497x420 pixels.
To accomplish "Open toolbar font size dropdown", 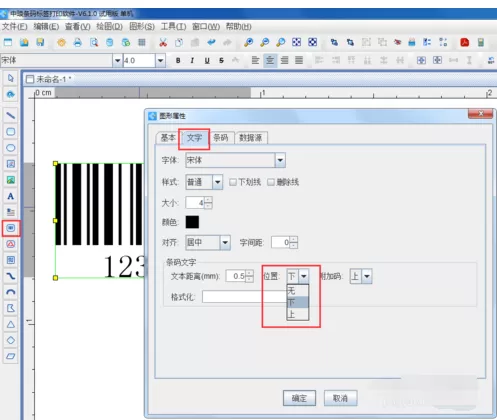I will pyautogui.click(x=160, y=61).
